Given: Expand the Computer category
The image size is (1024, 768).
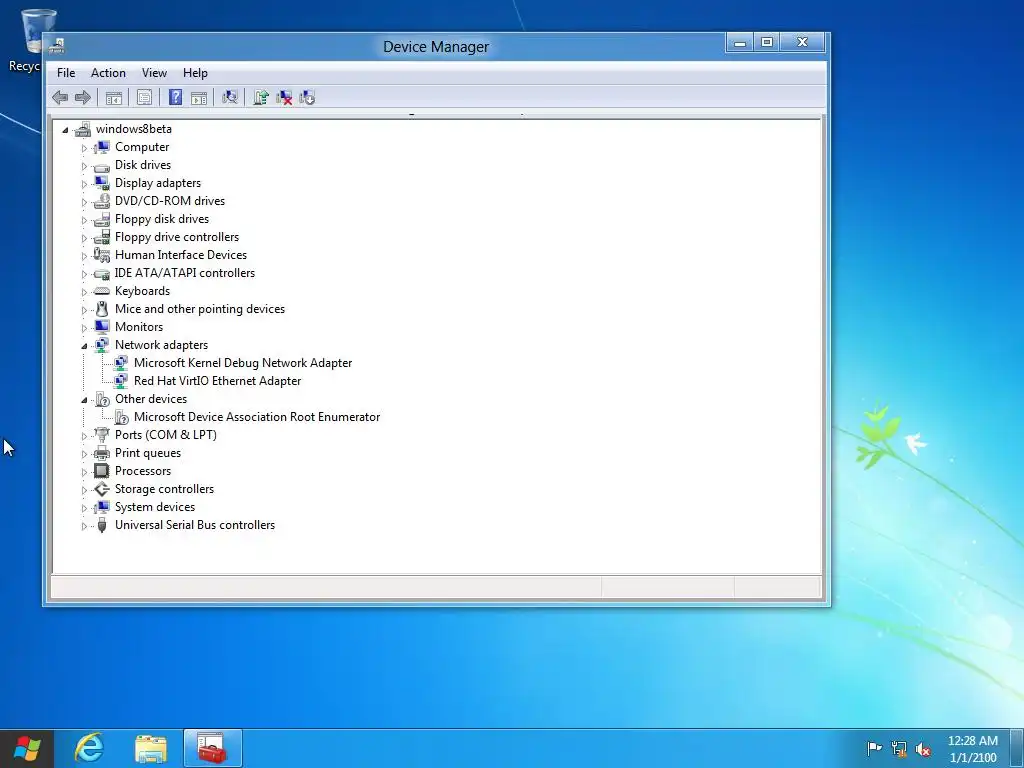Looking at the screenshot, I should (84, 148).
